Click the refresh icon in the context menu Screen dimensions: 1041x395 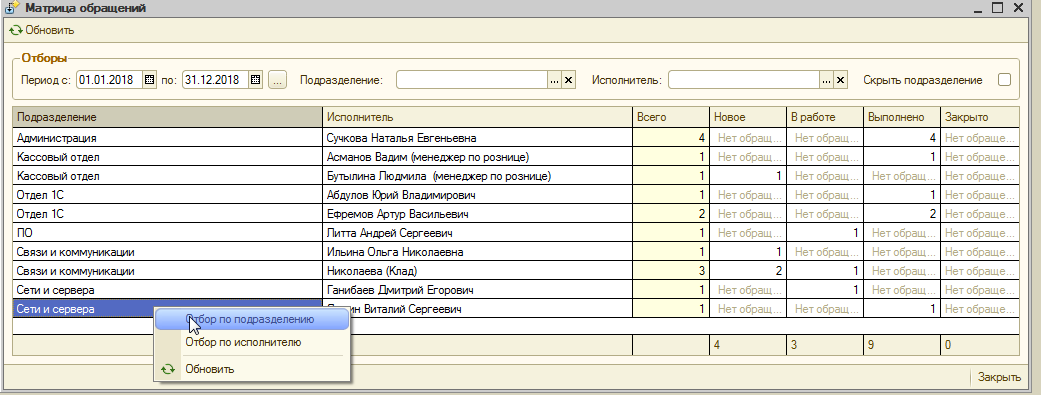point(169,369)
